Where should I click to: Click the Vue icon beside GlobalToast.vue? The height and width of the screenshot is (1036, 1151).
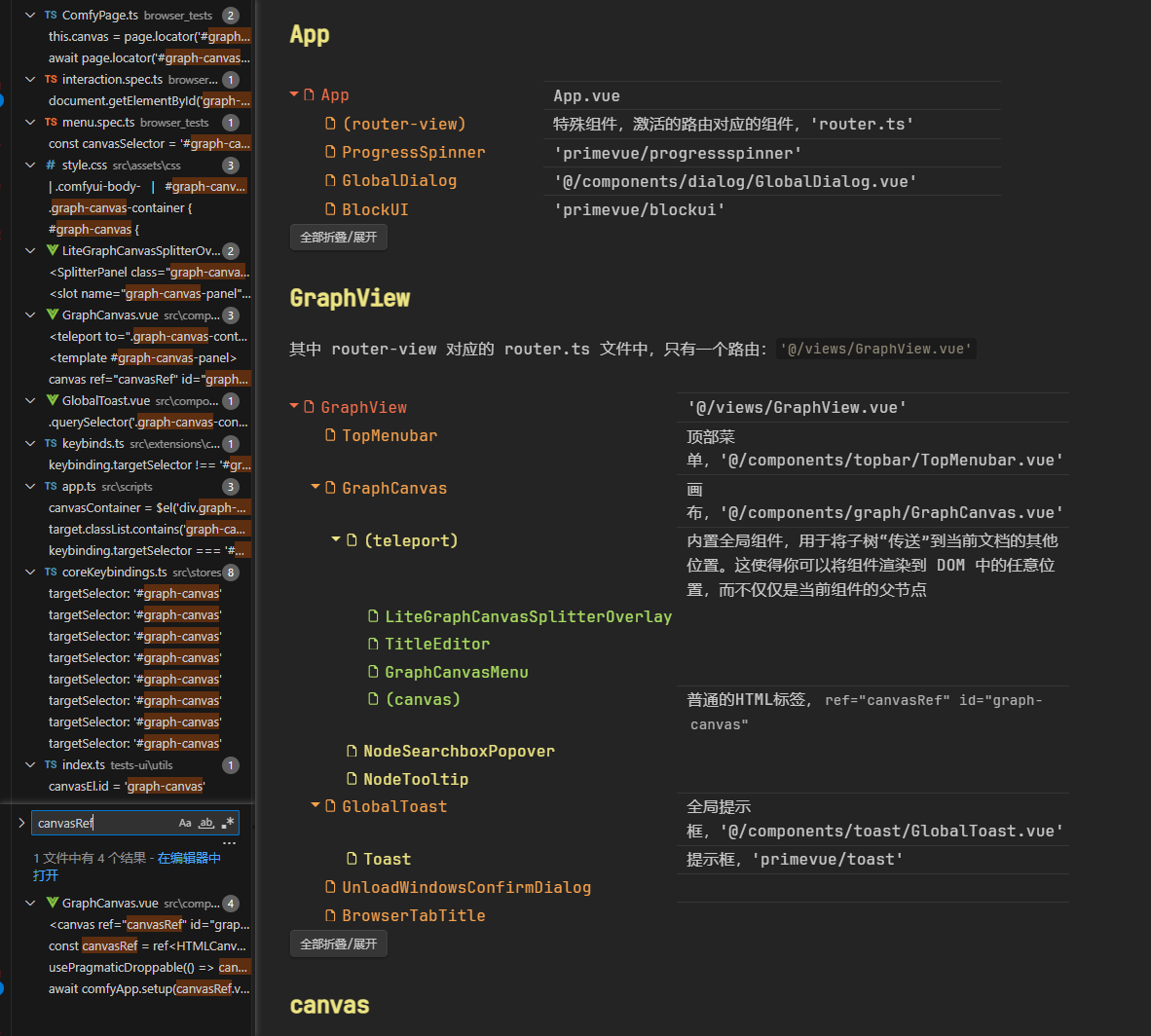coord(53,401)
